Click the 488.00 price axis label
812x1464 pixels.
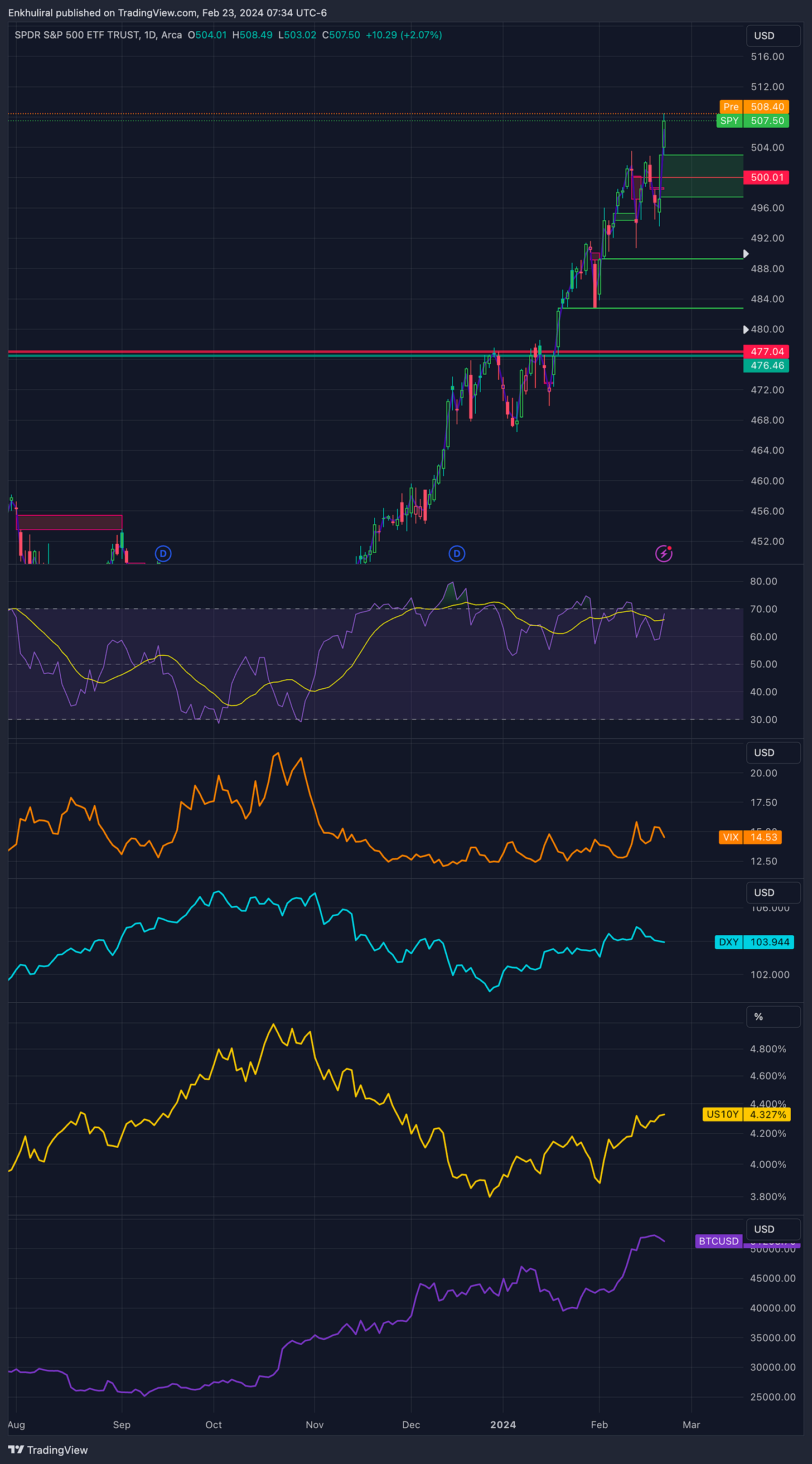[x=767, y=269]
